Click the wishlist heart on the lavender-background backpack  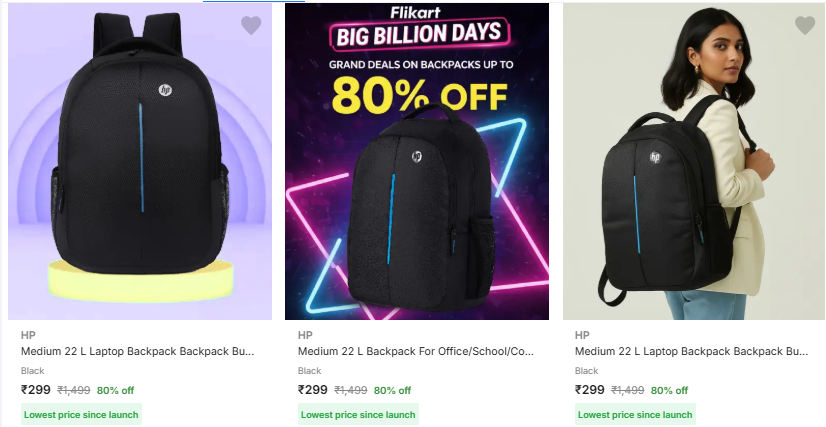point(251,25)
